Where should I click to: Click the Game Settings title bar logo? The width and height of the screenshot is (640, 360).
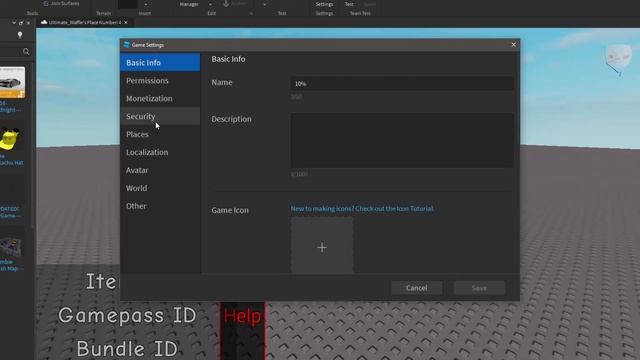[x=127, y=44]
